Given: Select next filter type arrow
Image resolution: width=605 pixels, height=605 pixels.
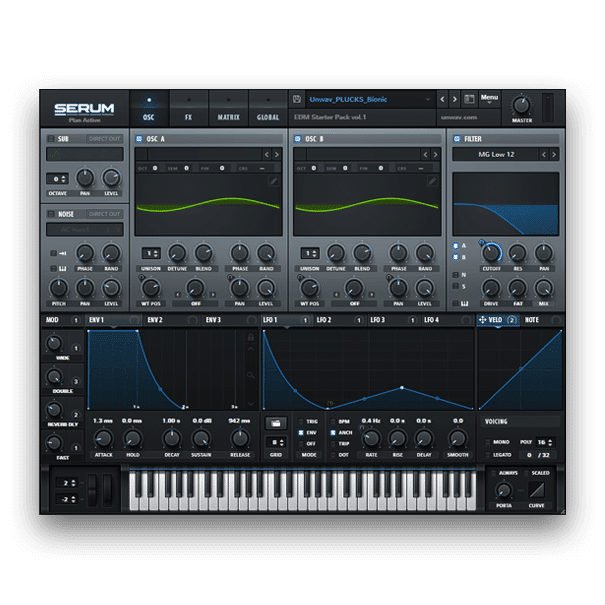Looking at the screenshot, I should point(554,155).
